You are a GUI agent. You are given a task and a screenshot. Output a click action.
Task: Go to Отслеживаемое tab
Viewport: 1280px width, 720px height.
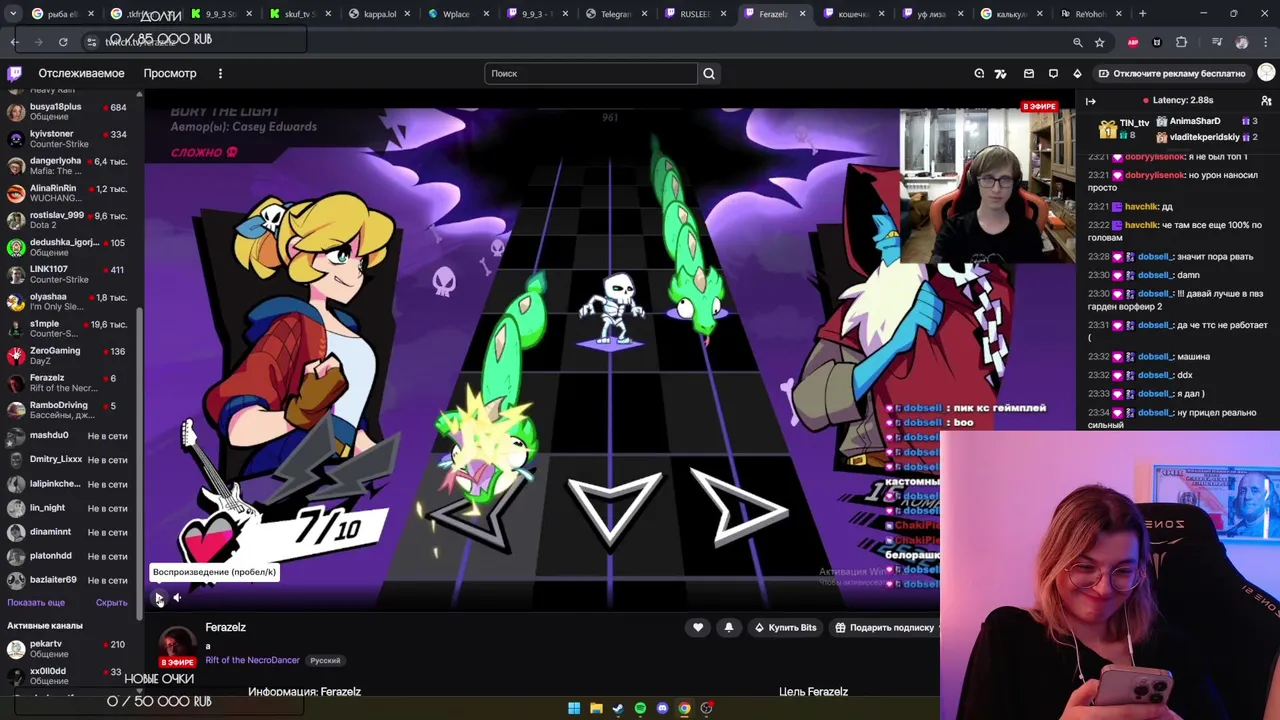click(81, 73)
